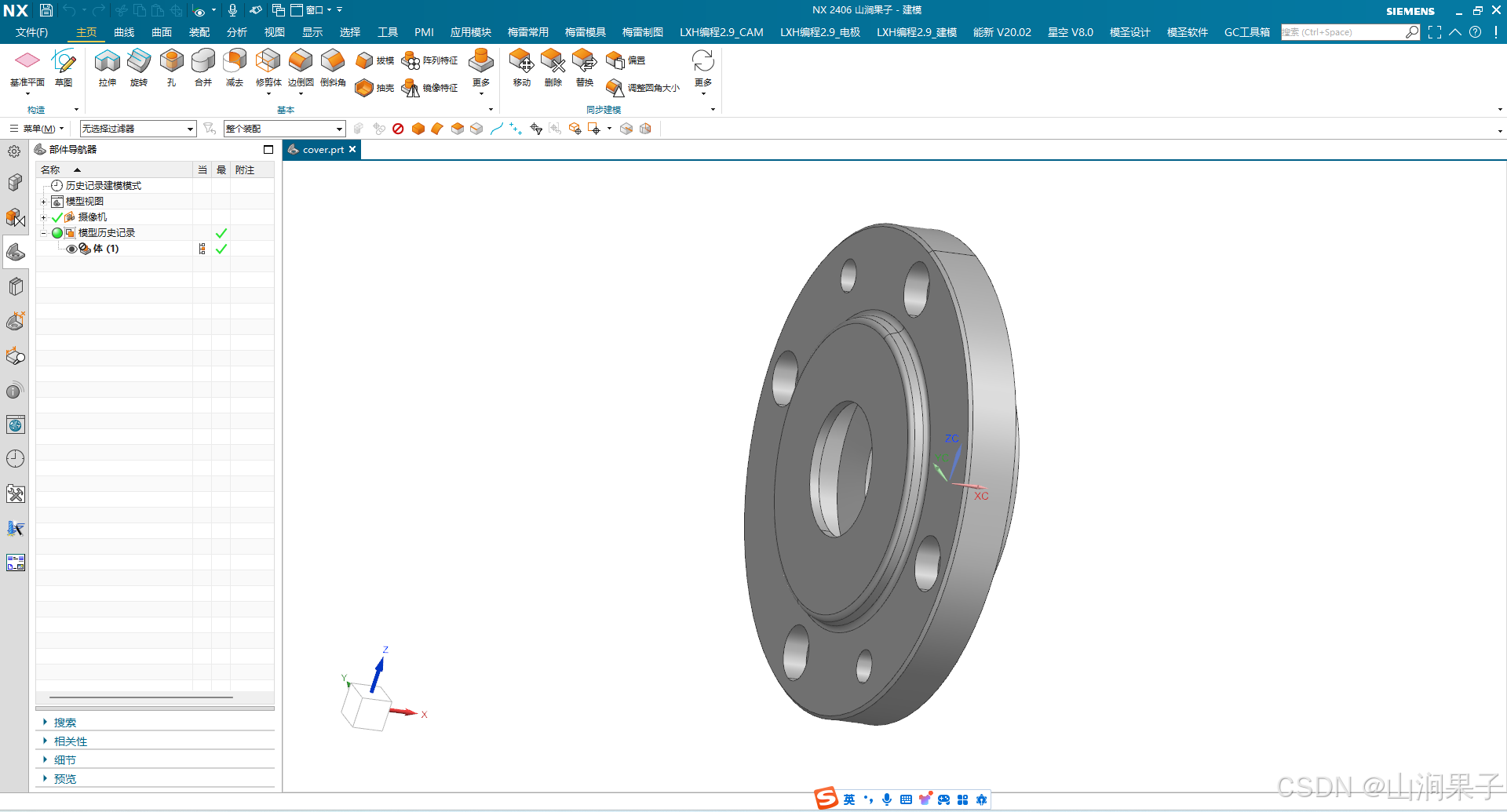Open the 无选择过滤器 filter combo box

coord(138,129)
